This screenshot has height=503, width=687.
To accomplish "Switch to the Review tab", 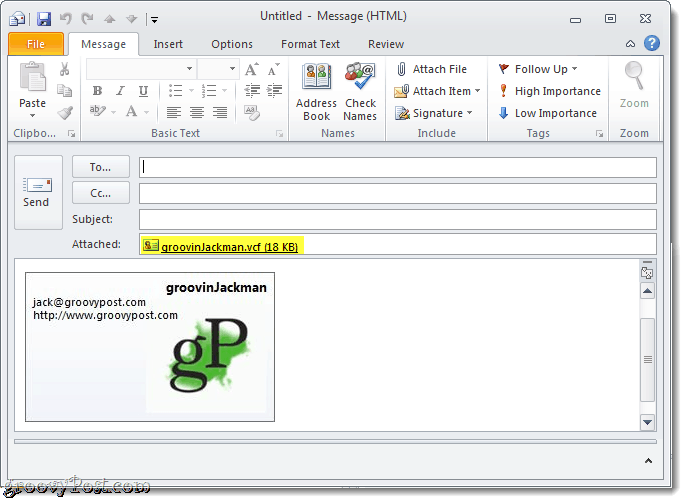I will tap(386, 44).
